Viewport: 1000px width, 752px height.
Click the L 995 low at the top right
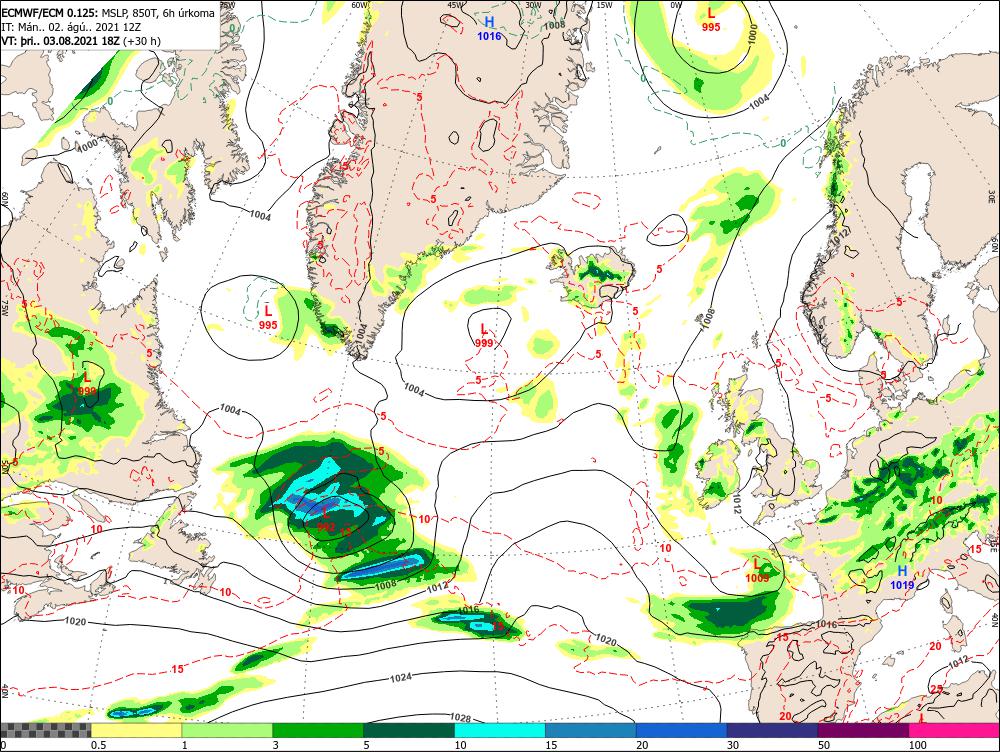[x=711, y=20]
